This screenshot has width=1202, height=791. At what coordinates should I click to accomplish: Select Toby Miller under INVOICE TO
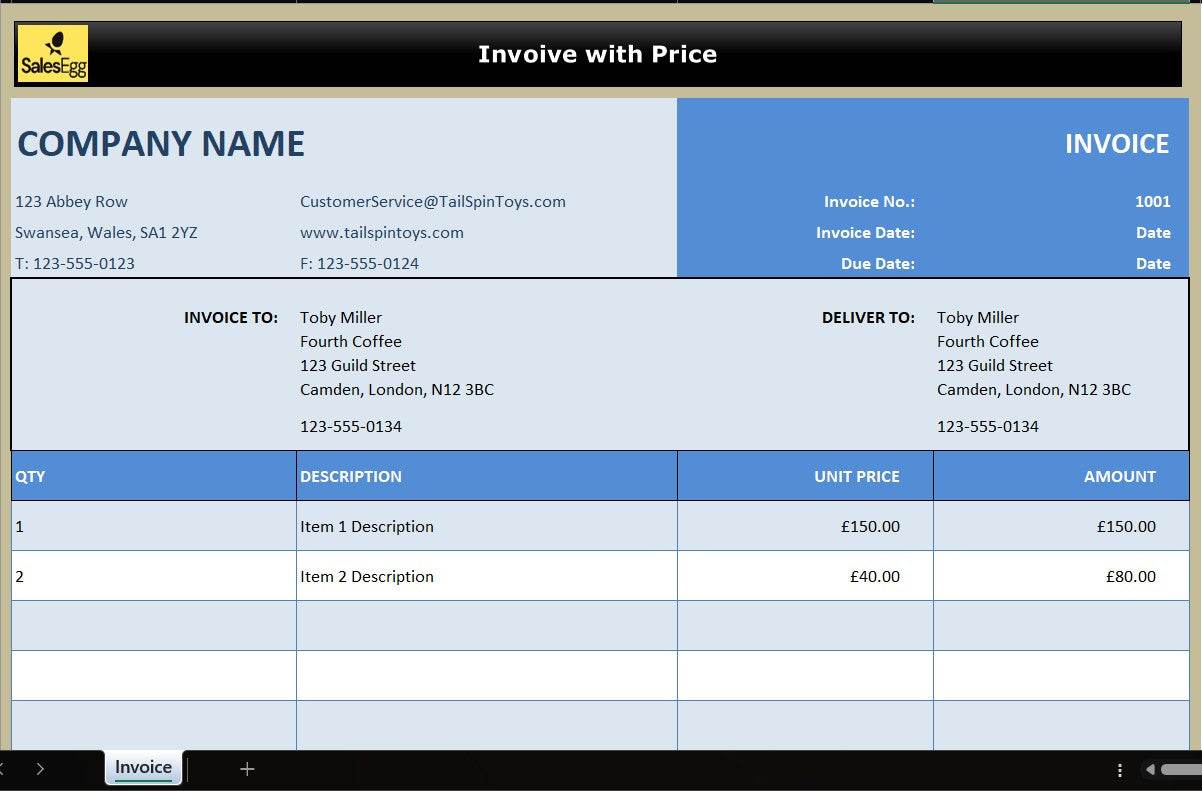tap(341, 317)
